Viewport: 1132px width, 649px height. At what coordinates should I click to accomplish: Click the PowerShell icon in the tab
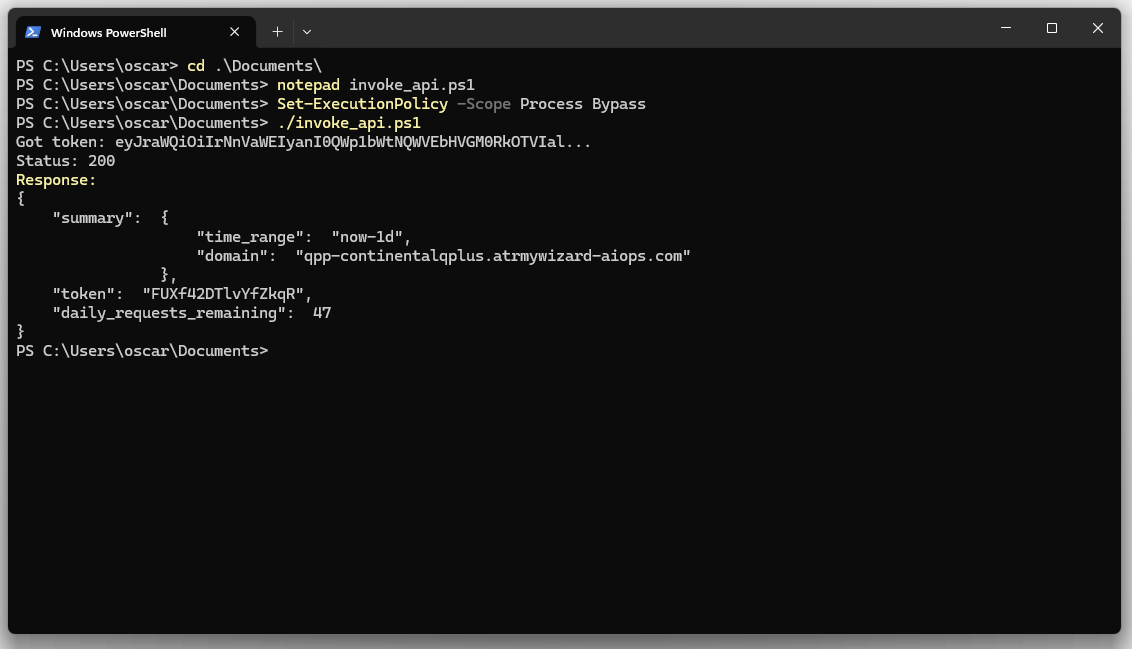pyautogui.click(x=33, y=32)
